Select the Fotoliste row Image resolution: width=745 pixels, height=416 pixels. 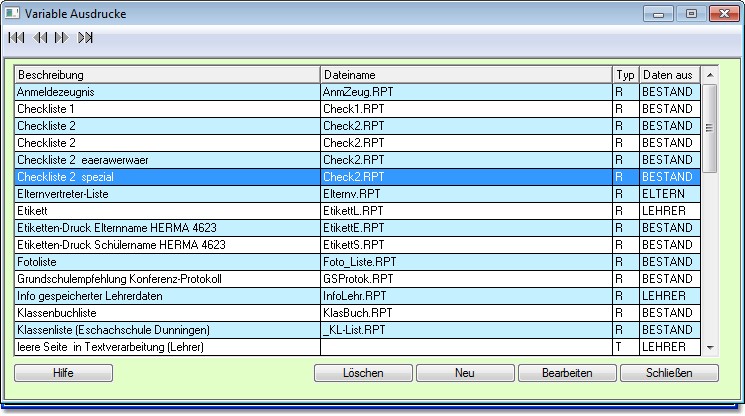click(x=167, y=262)
